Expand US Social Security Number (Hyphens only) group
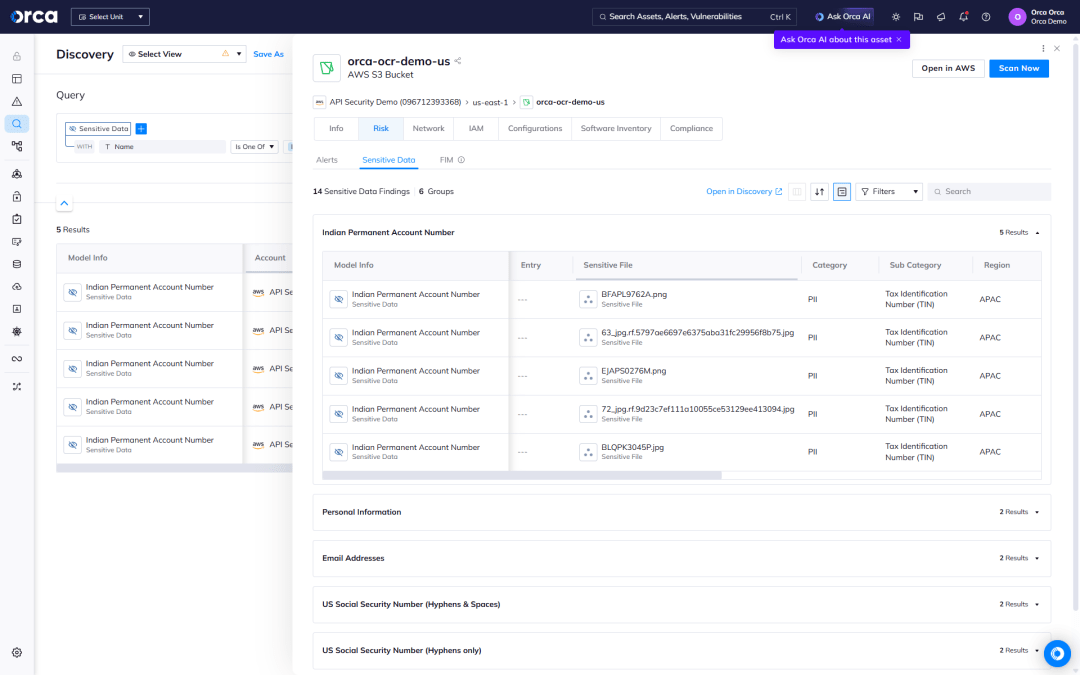This screenshot has width=1080, height=675. pos(1037,651)
